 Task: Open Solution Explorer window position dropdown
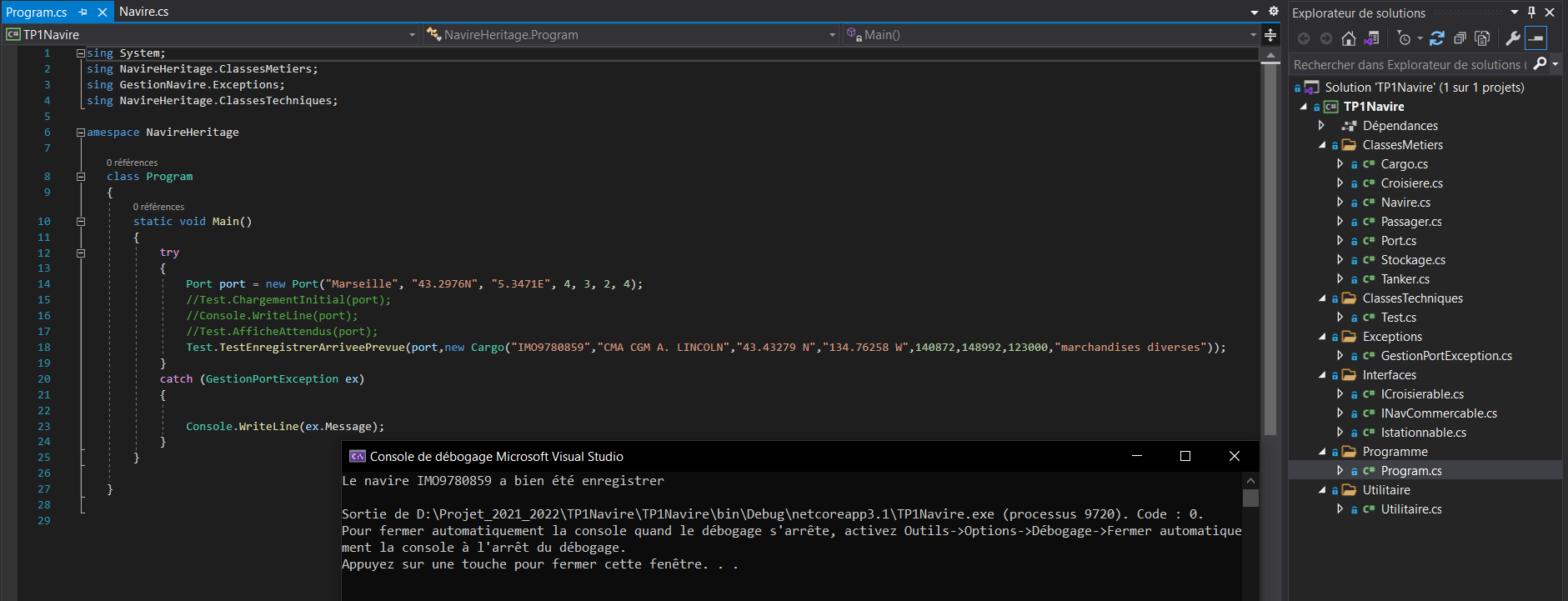point(1515,13)
